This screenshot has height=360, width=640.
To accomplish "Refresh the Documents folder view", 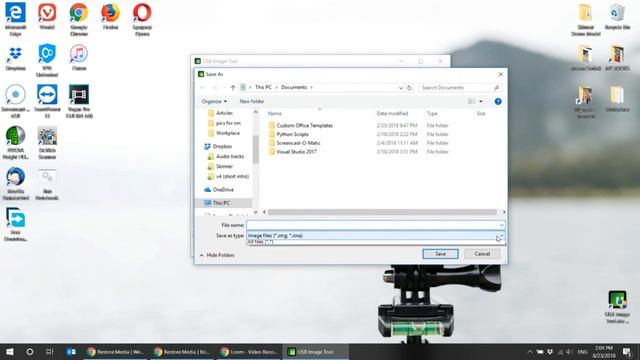I will pos(409,87).
